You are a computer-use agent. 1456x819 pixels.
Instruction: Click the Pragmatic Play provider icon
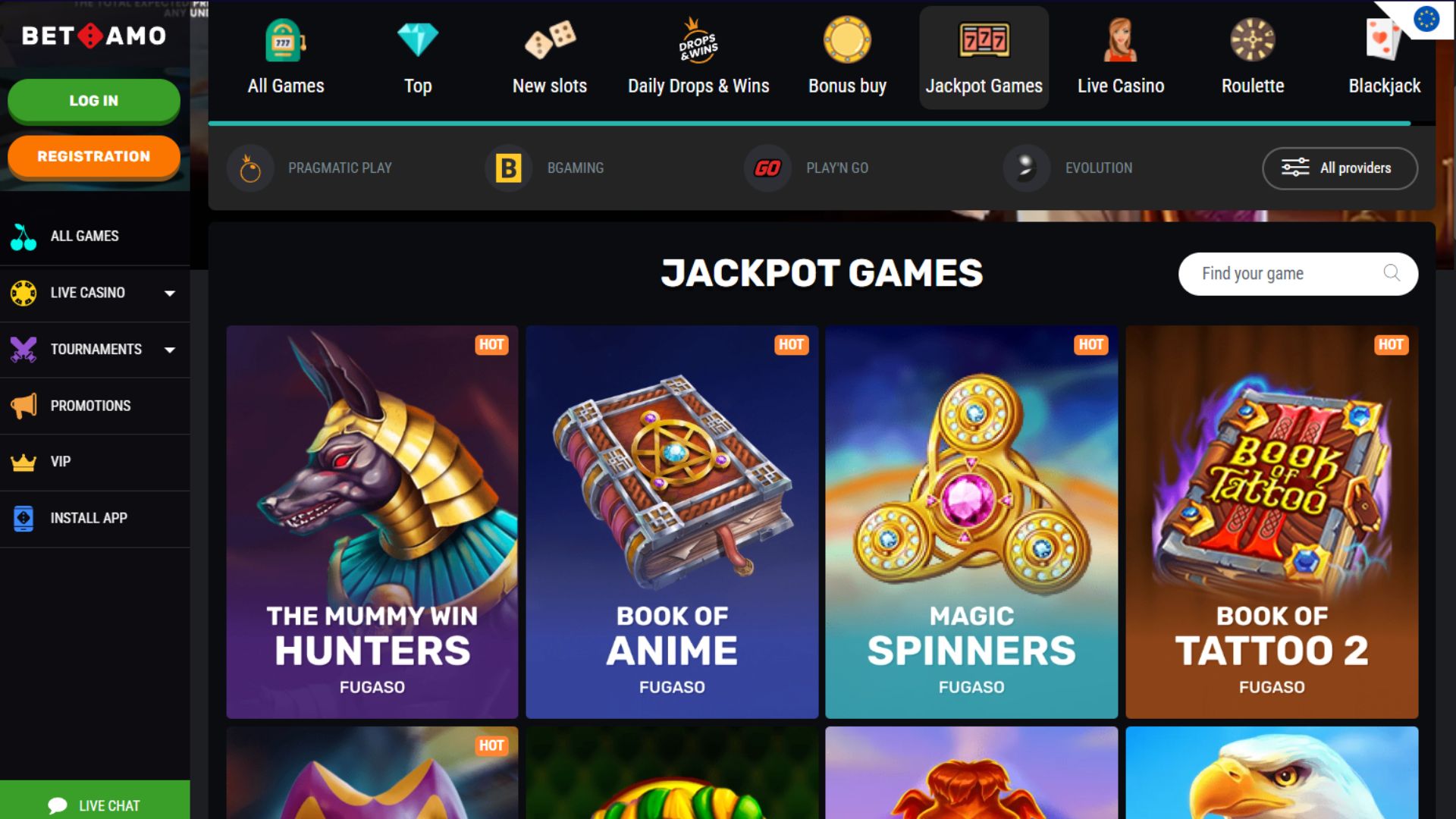point(250,168)
